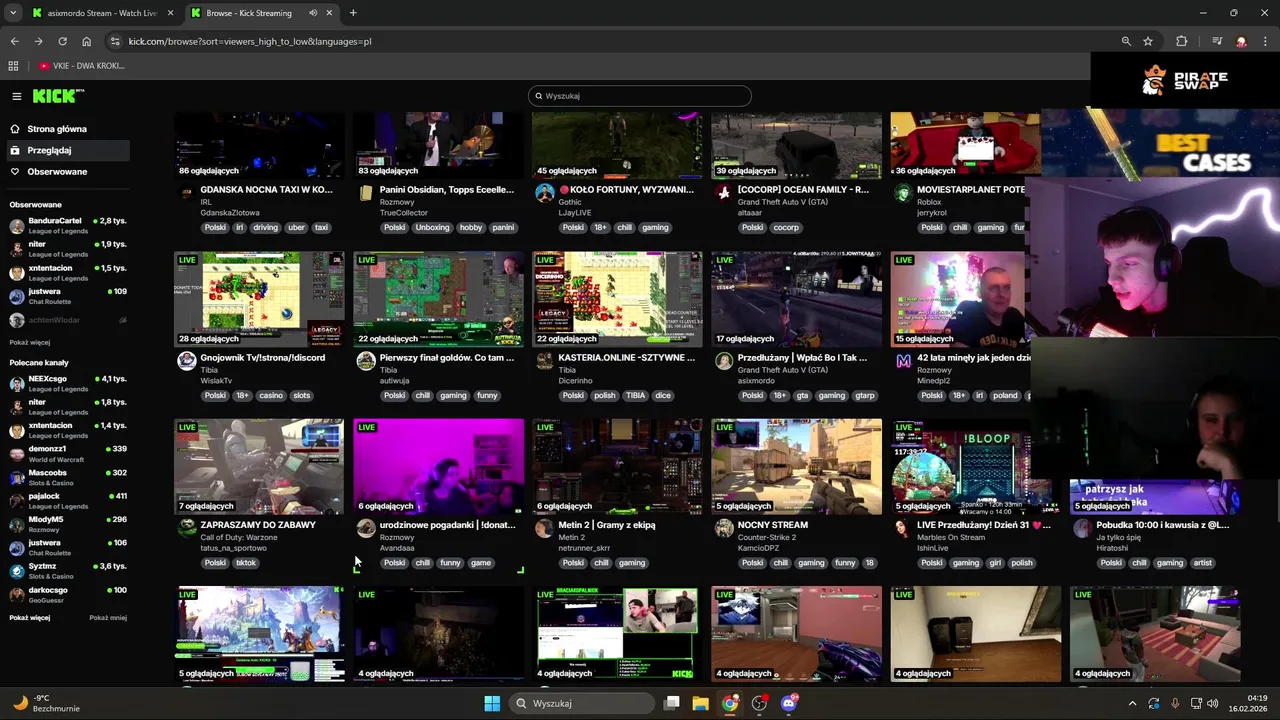Open VKIE - DWA KROKI bookmark

[x=82, y=66]
